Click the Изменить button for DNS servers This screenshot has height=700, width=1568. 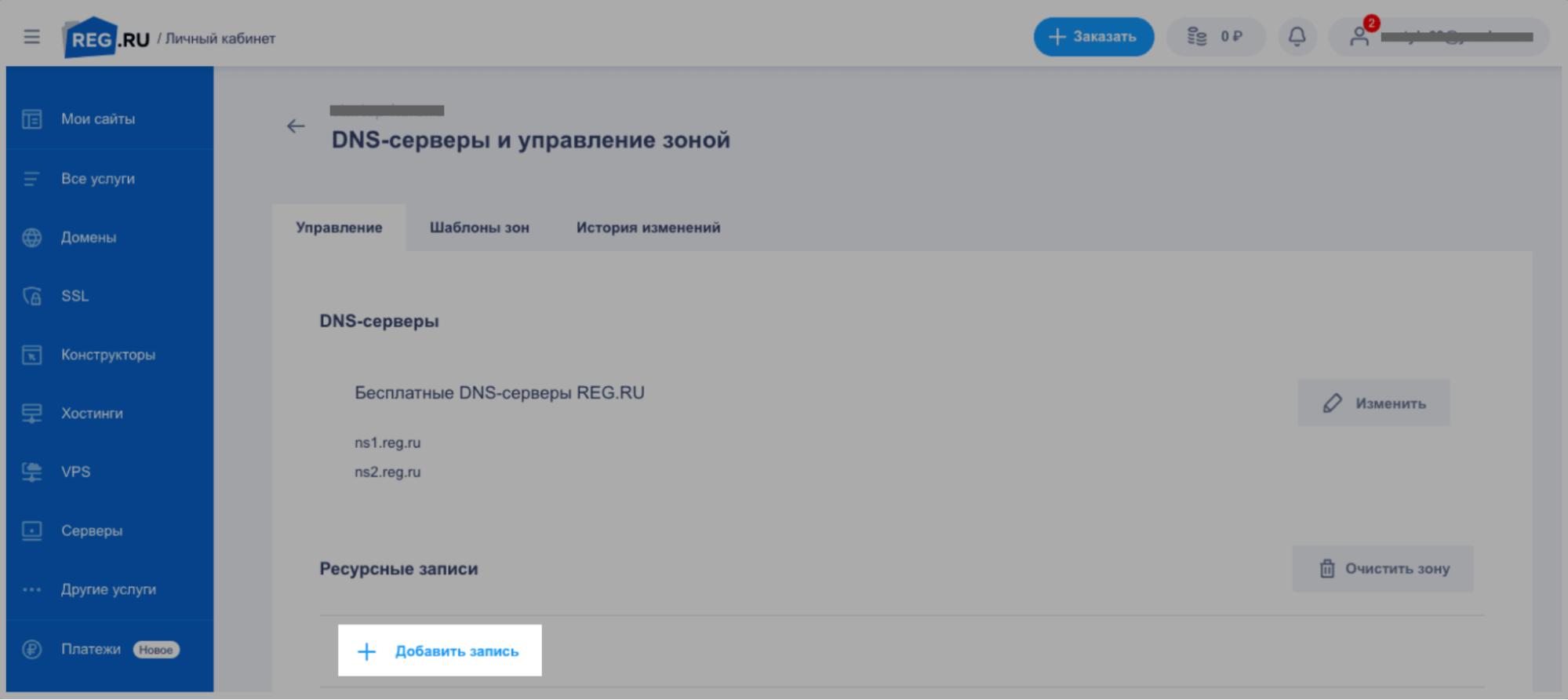(x=1373, y=403)
